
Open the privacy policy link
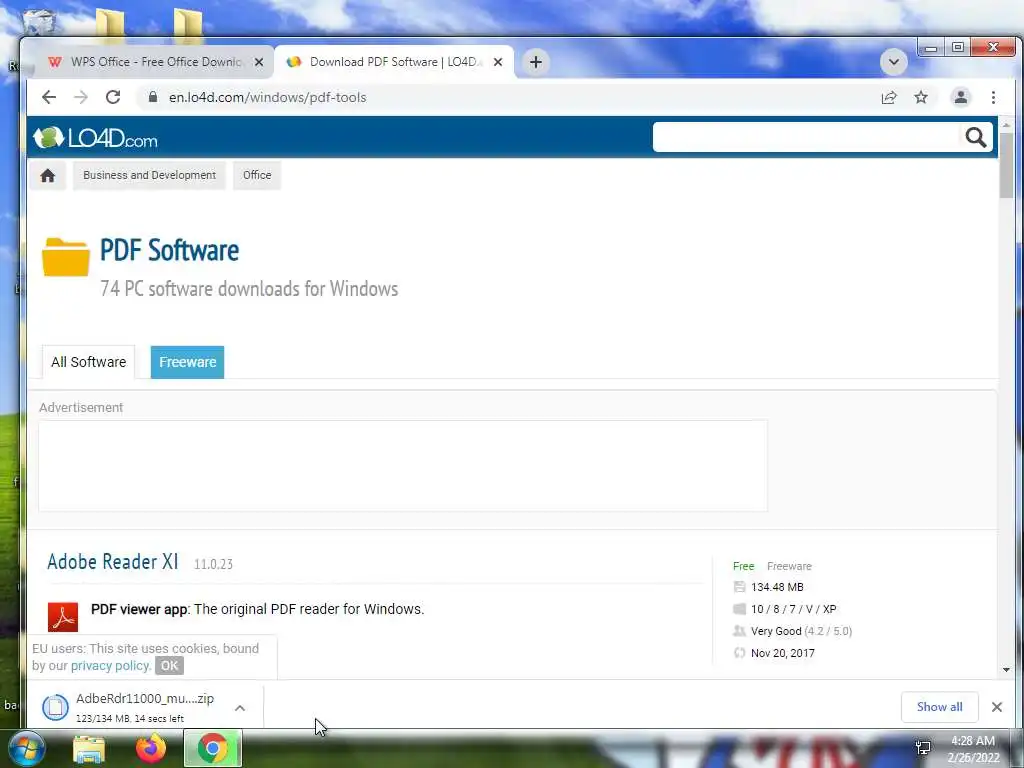pyautogui.click(x=110, y=665)
